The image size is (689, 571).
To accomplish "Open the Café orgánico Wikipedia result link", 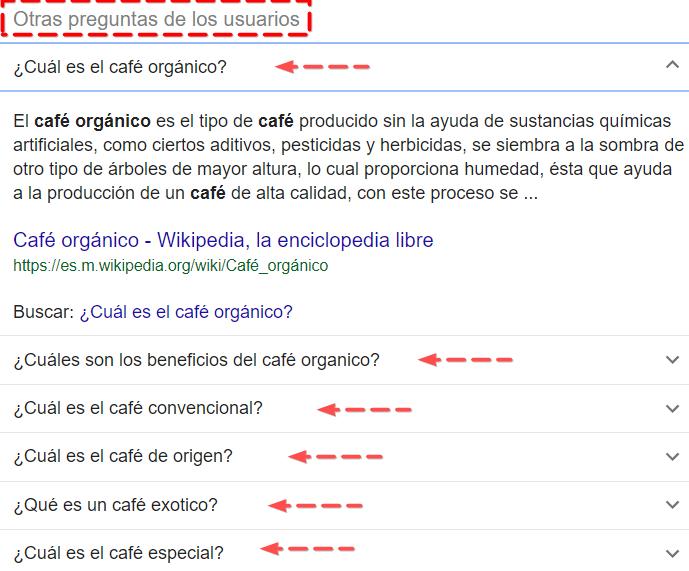I will coord(223,241).
